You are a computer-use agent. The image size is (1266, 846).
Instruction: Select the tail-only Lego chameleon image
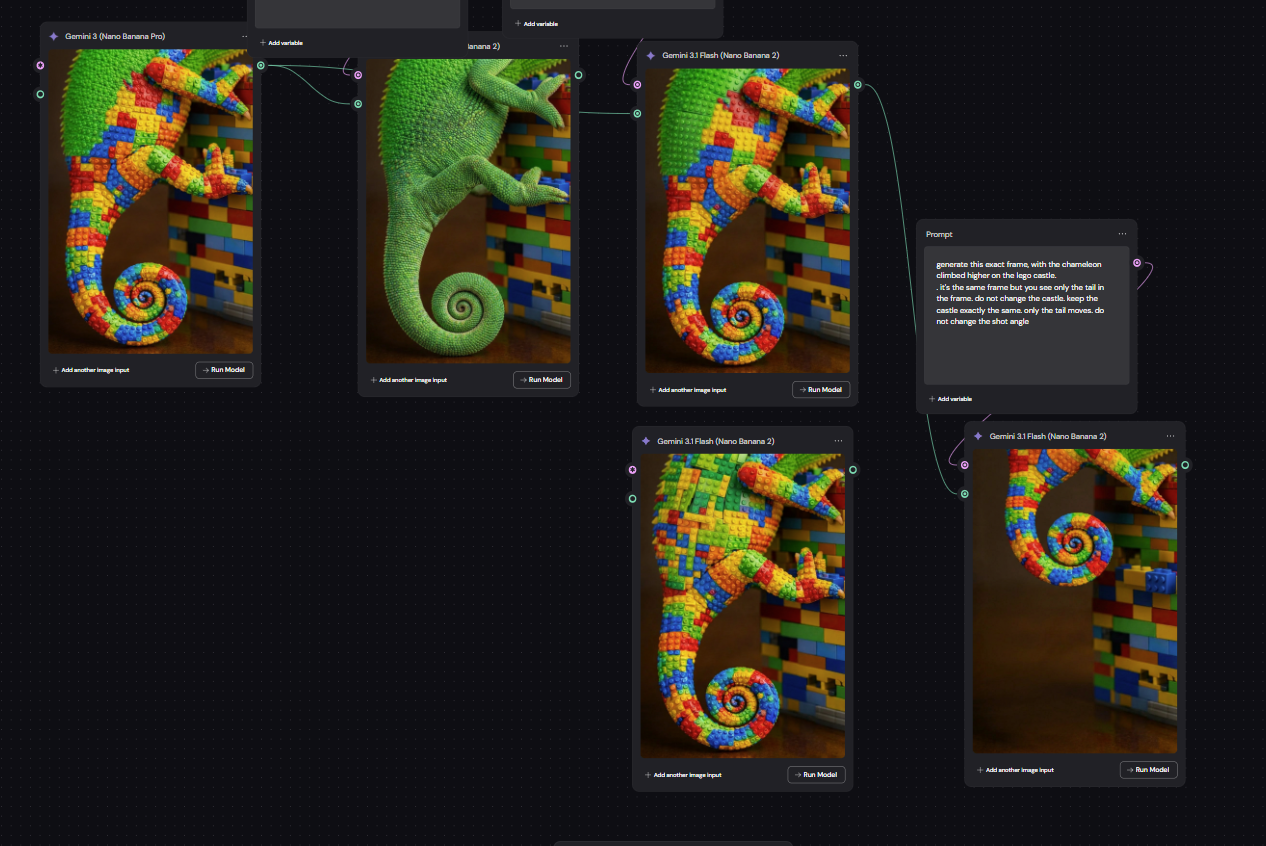1075,601
